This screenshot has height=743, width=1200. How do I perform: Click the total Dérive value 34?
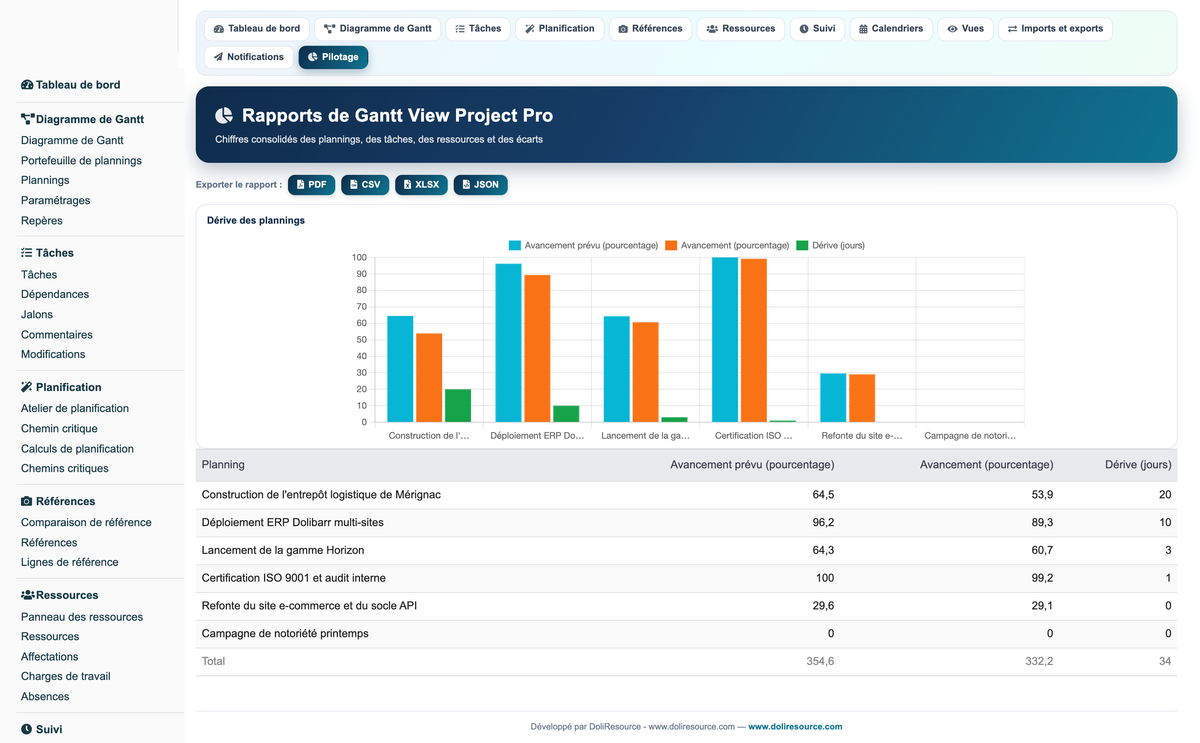click(1165, 661)
